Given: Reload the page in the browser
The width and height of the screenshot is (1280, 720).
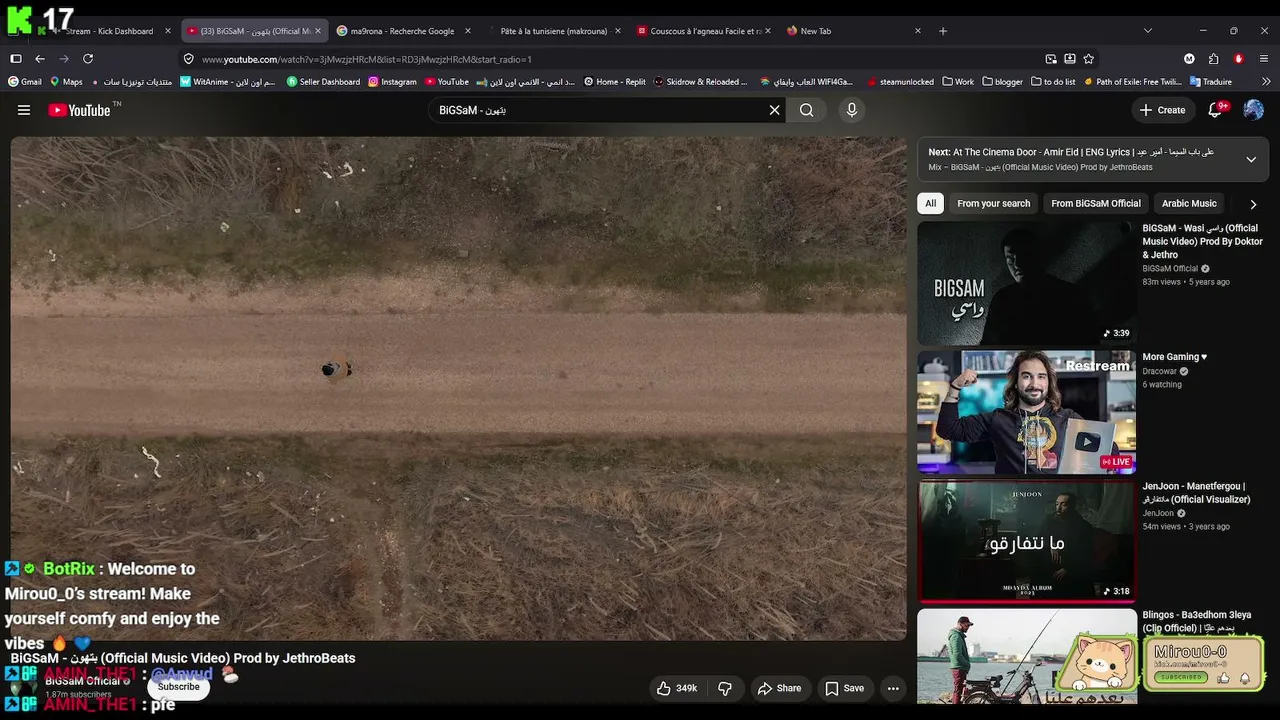Looking at the screenshot, I should [x=88, y=59].
